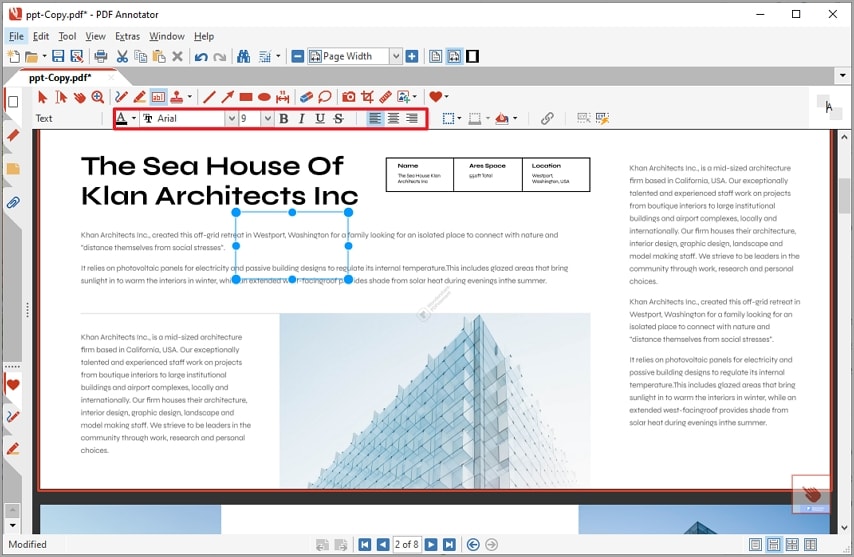
Task: Select the Line tool
Action: point(209,97)
